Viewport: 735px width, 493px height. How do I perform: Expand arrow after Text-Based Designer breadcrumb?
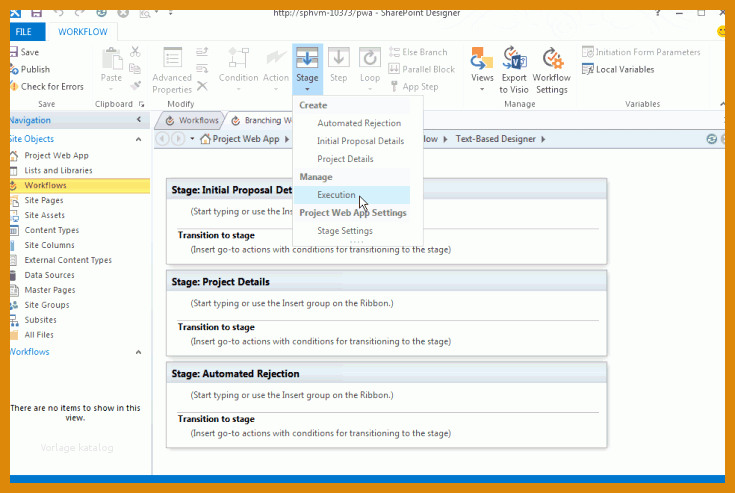543,139
